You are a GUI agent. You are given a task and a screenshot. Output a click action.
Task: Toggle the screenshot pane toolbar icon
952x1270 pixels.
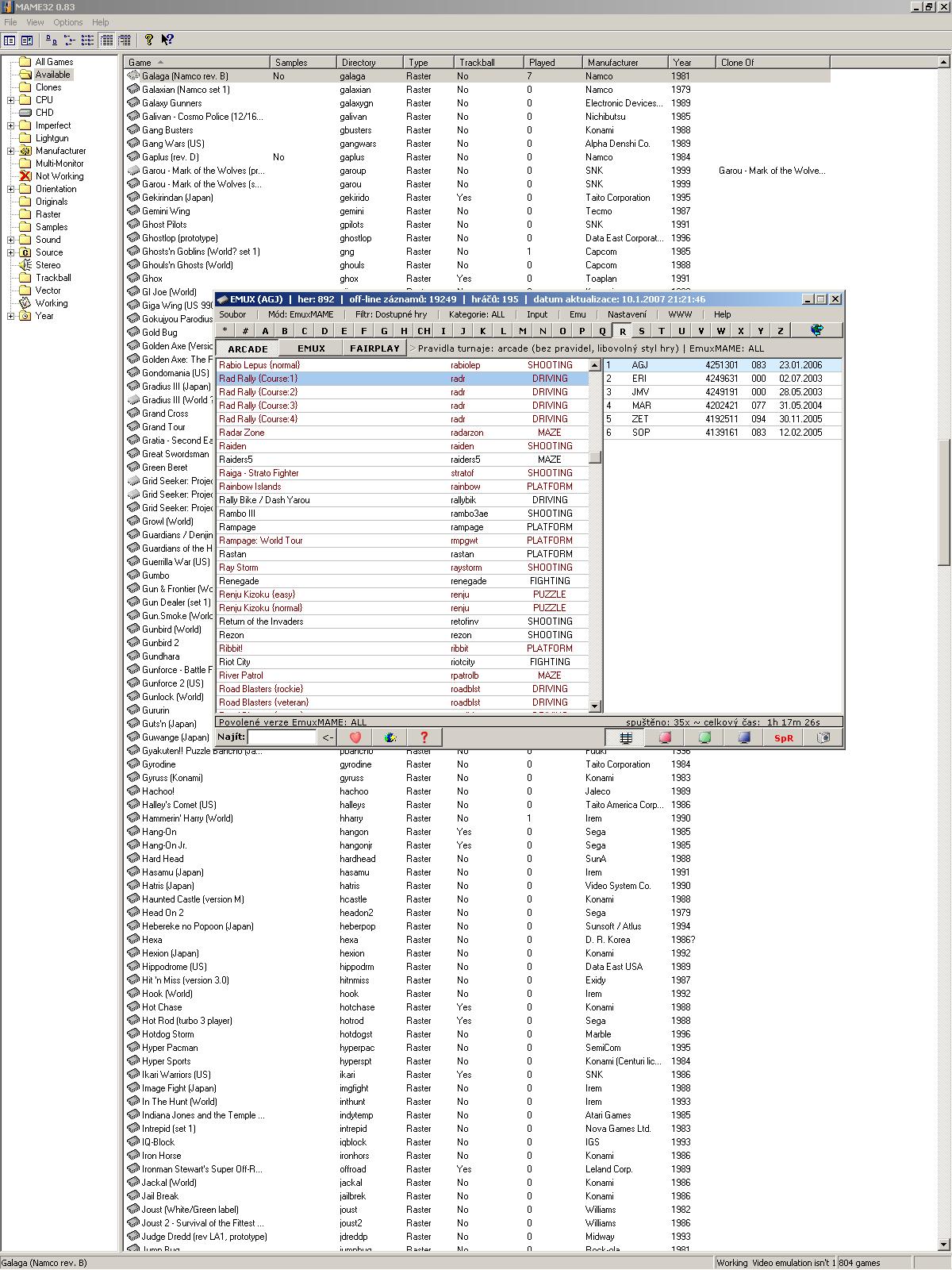(x=27, y=40)
